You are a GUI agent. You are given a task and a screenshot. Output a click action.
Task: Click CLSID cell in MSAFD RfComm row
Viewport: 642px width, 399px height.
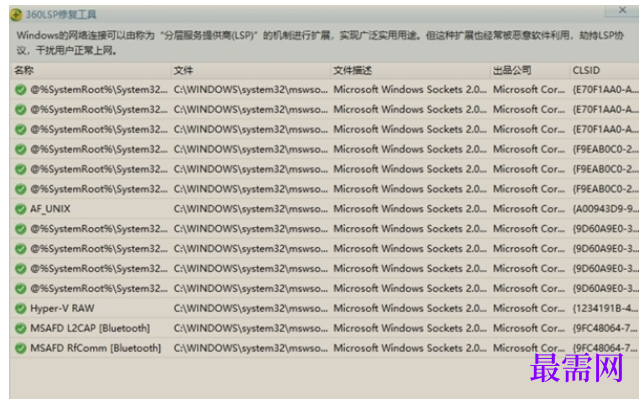[605, 348]
